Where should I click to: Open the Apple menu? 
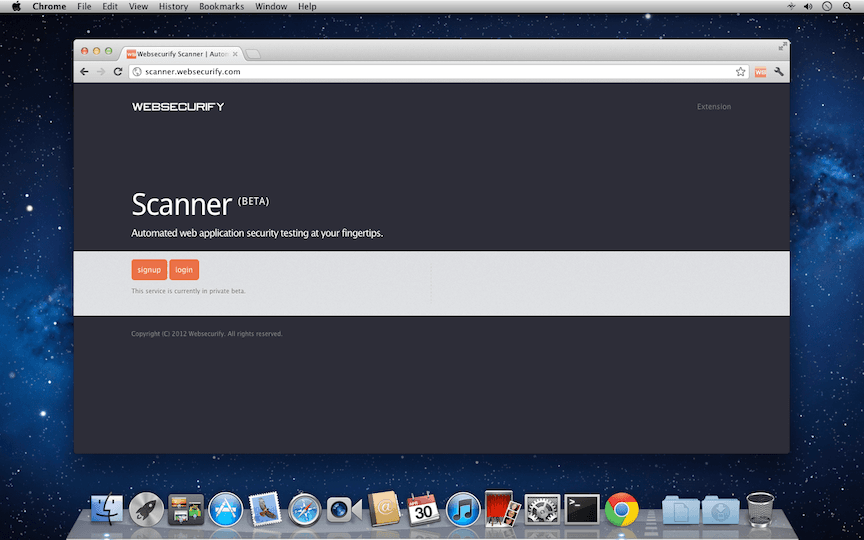pyautogui.click(x=16, y=7)
